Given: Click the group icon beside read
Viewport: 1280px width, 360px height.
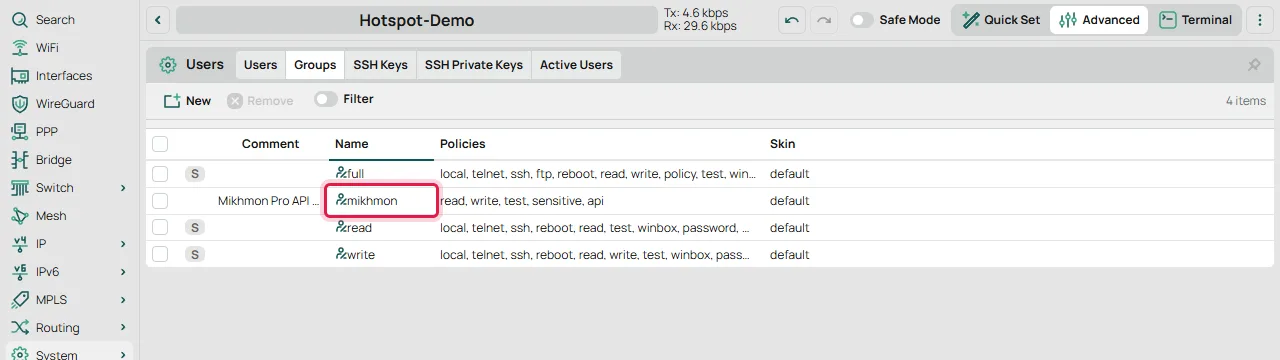Looking at the screenshot, I should coord(341,227).
